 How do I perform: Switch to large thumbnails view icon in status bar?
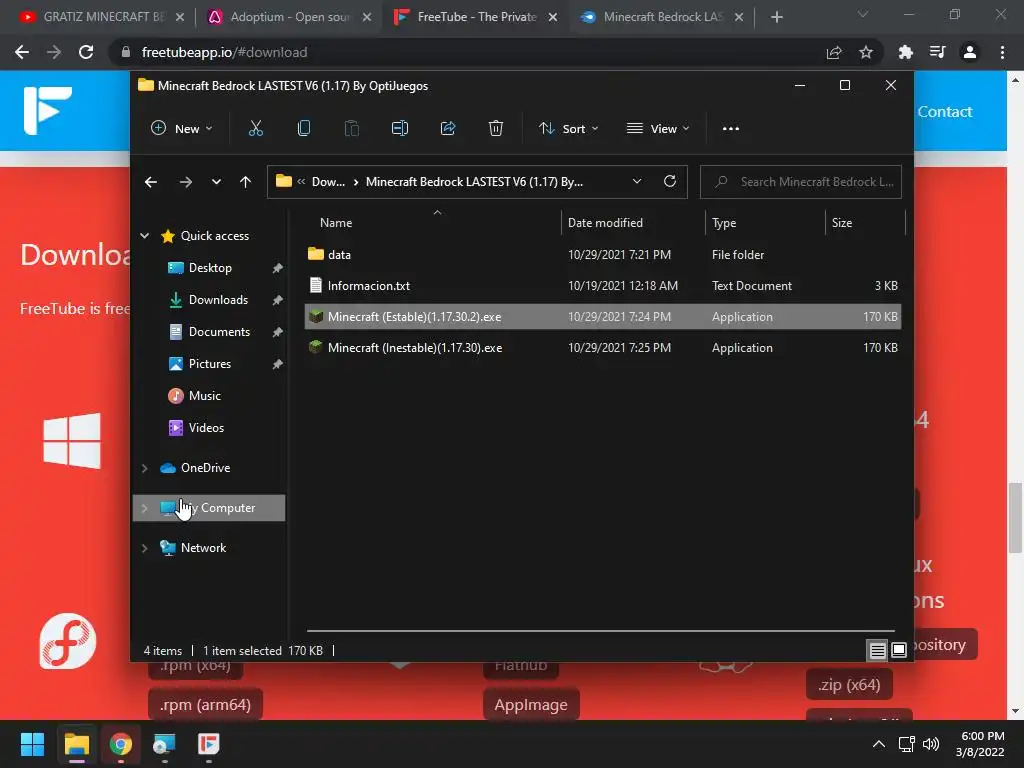[899, 650]
